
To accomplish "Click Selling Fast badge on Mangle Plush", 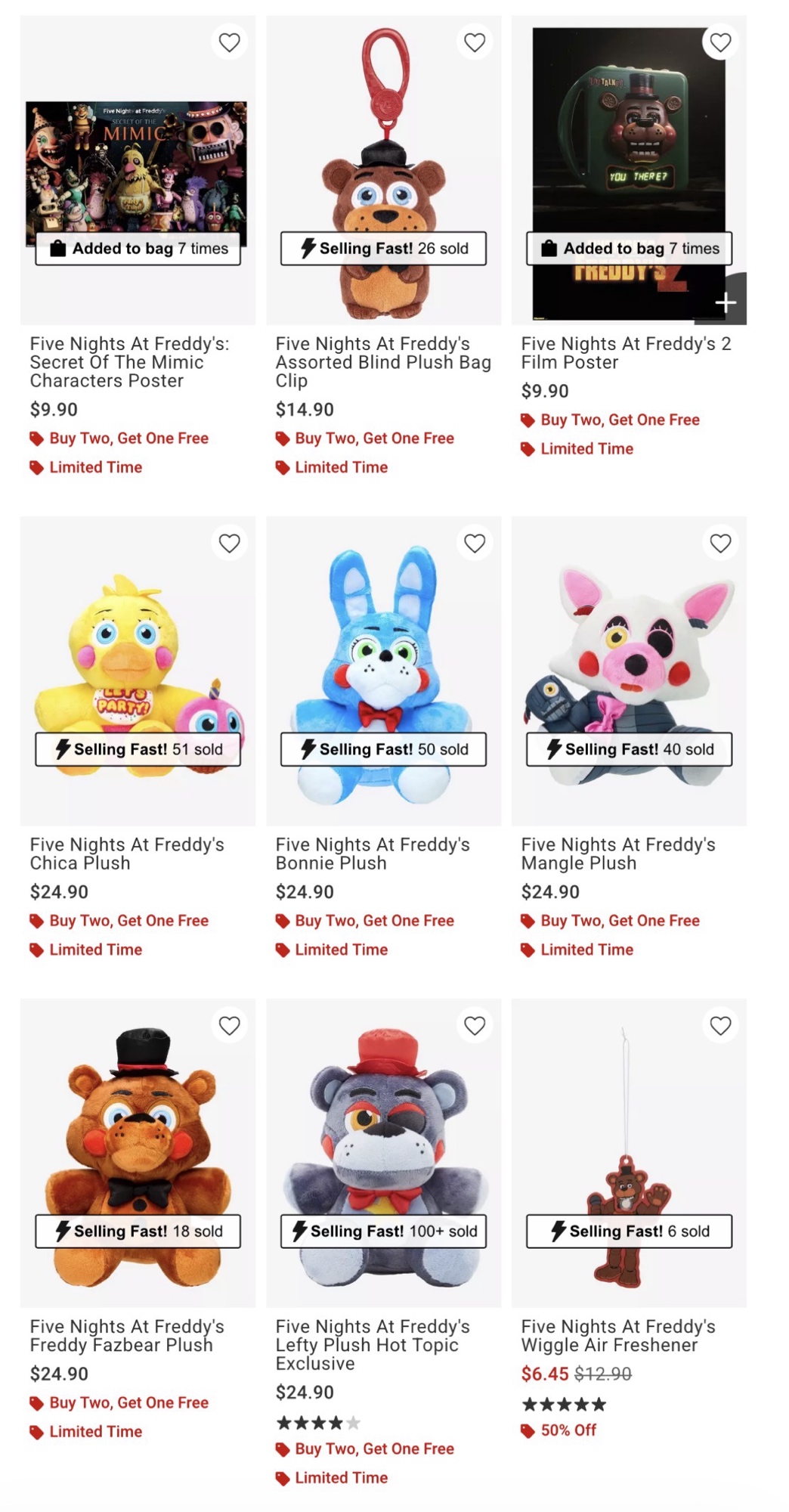I will (629, 749).
